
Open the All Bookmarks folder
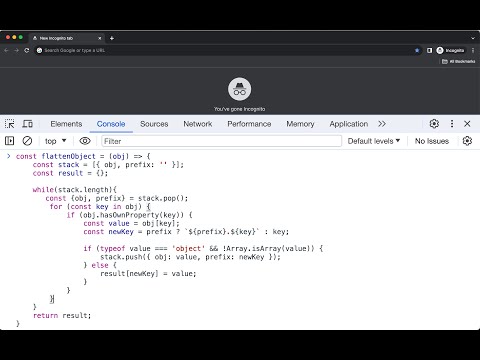tap(458, 61)
